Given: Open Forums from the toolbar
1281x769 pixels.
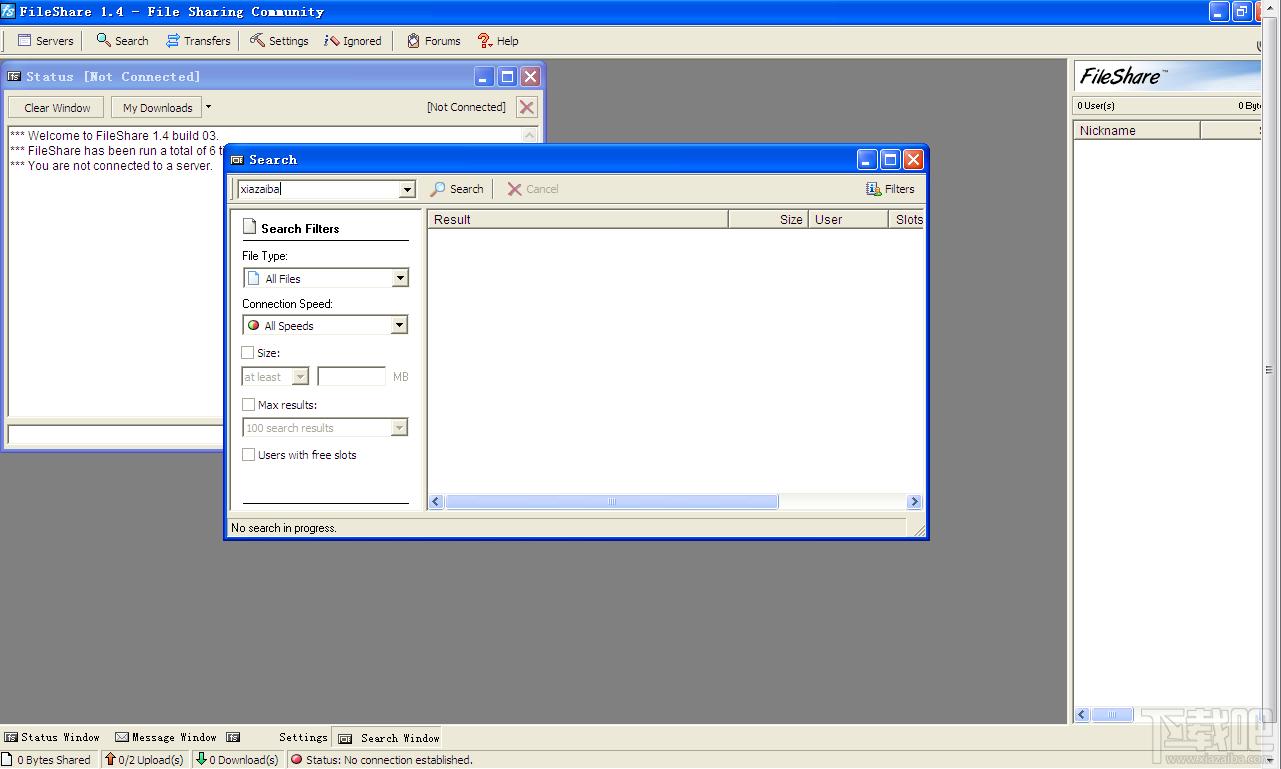Looking at the screenshot, I should pos(433,41).
